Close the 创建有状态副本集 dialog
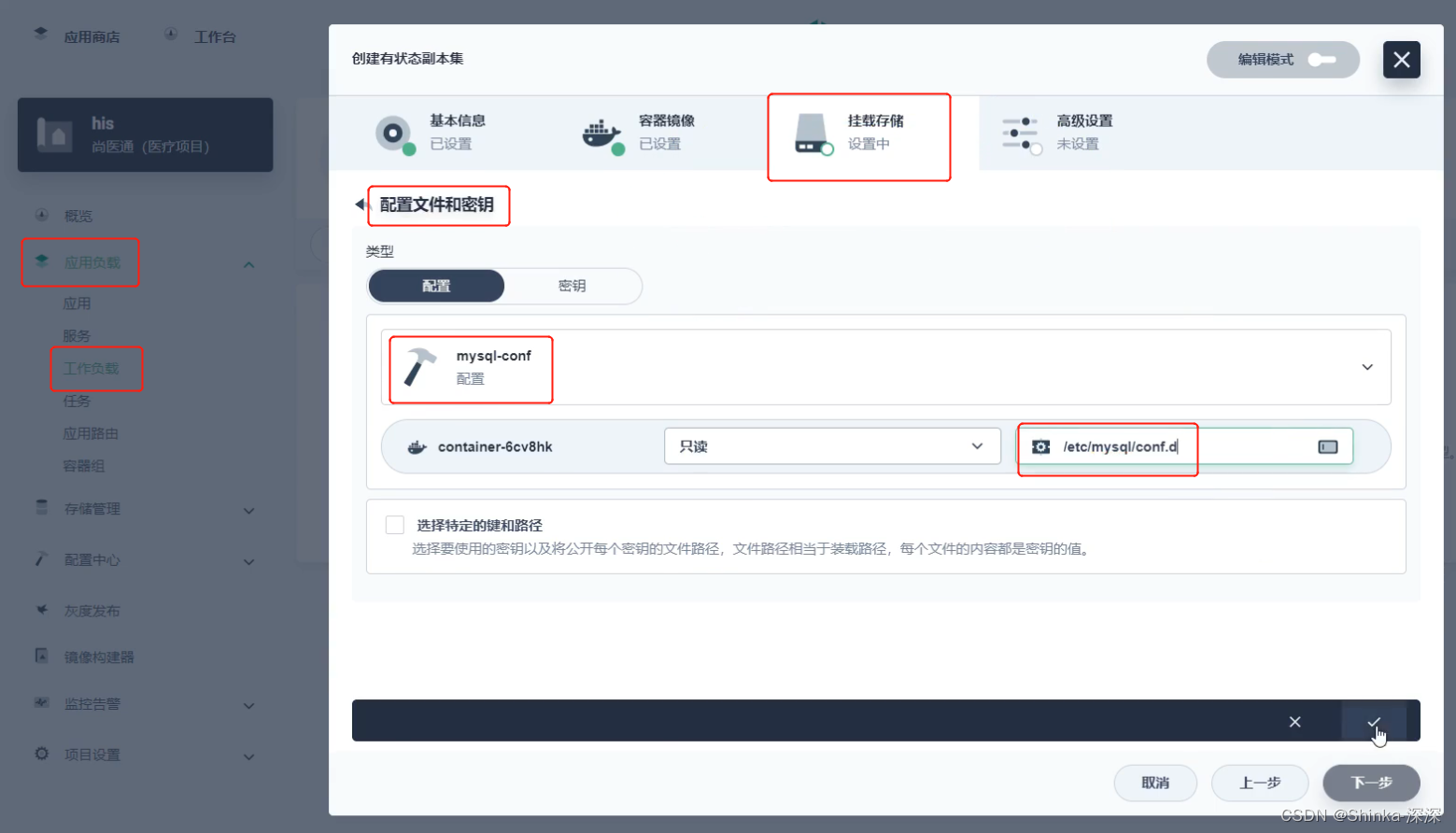 point(1402,60)
